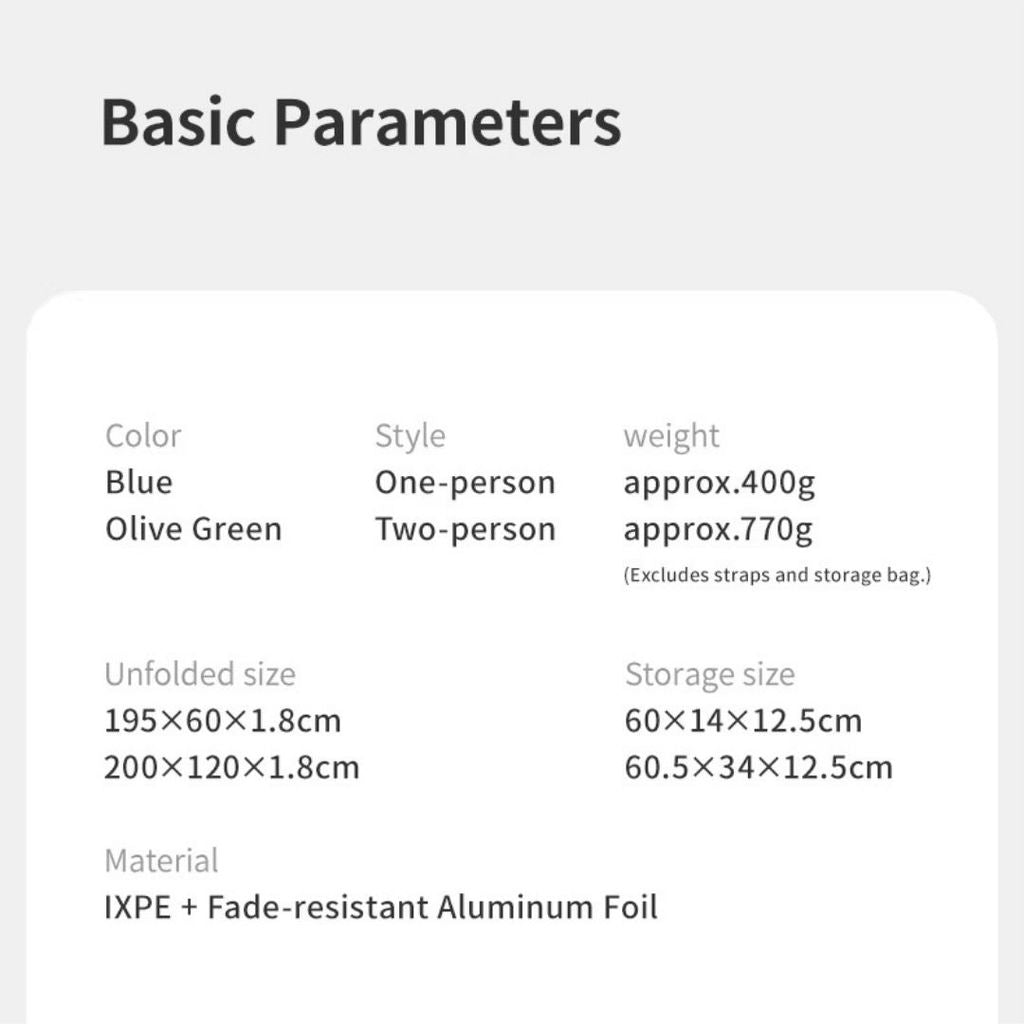This screenshot has height=1024, width=1024.
Task: Choose the 'One-person' style text
Action: (465, 482)
